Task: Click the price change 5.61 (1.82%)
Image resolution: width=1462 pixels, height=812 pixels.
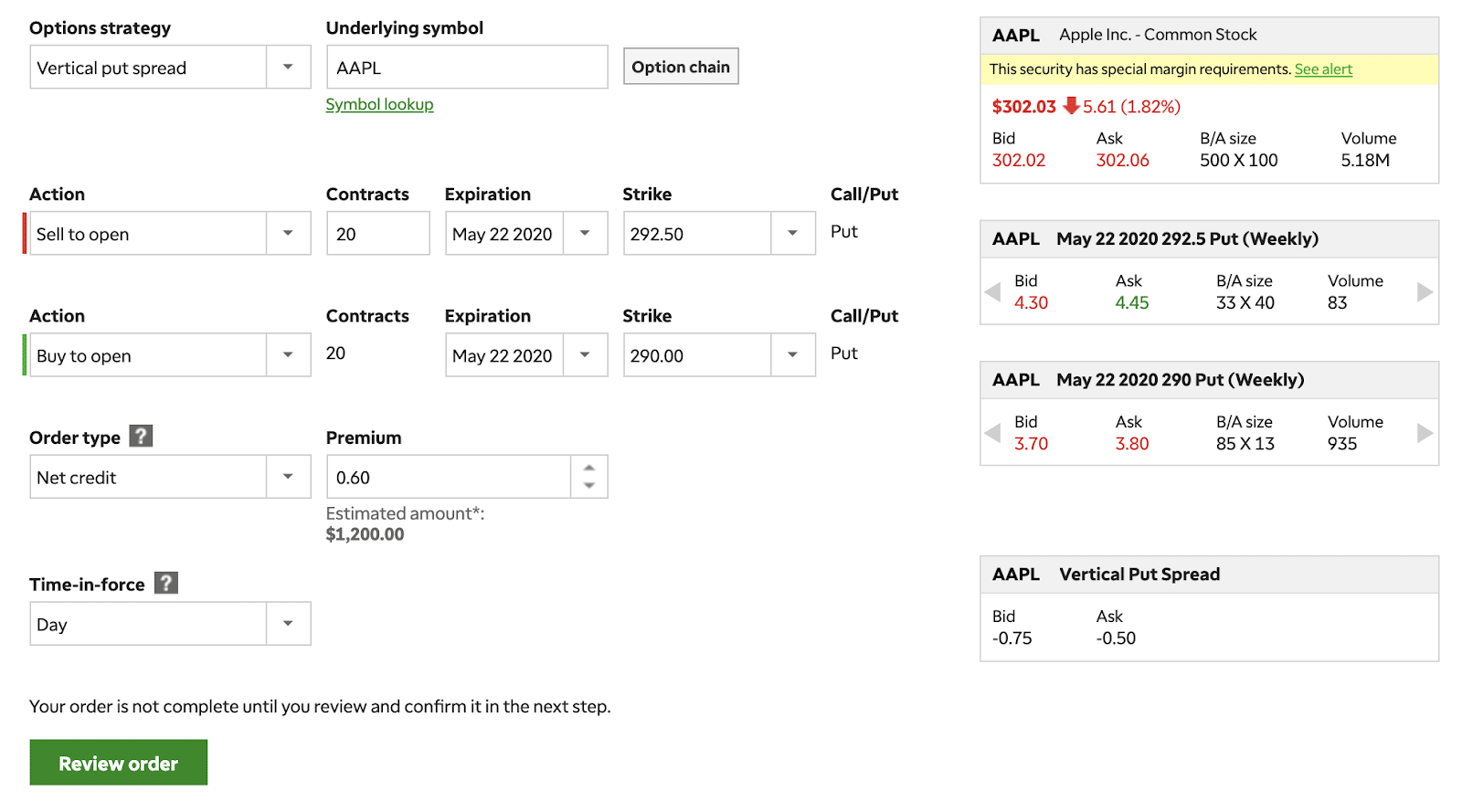Action: (1132, 107)
